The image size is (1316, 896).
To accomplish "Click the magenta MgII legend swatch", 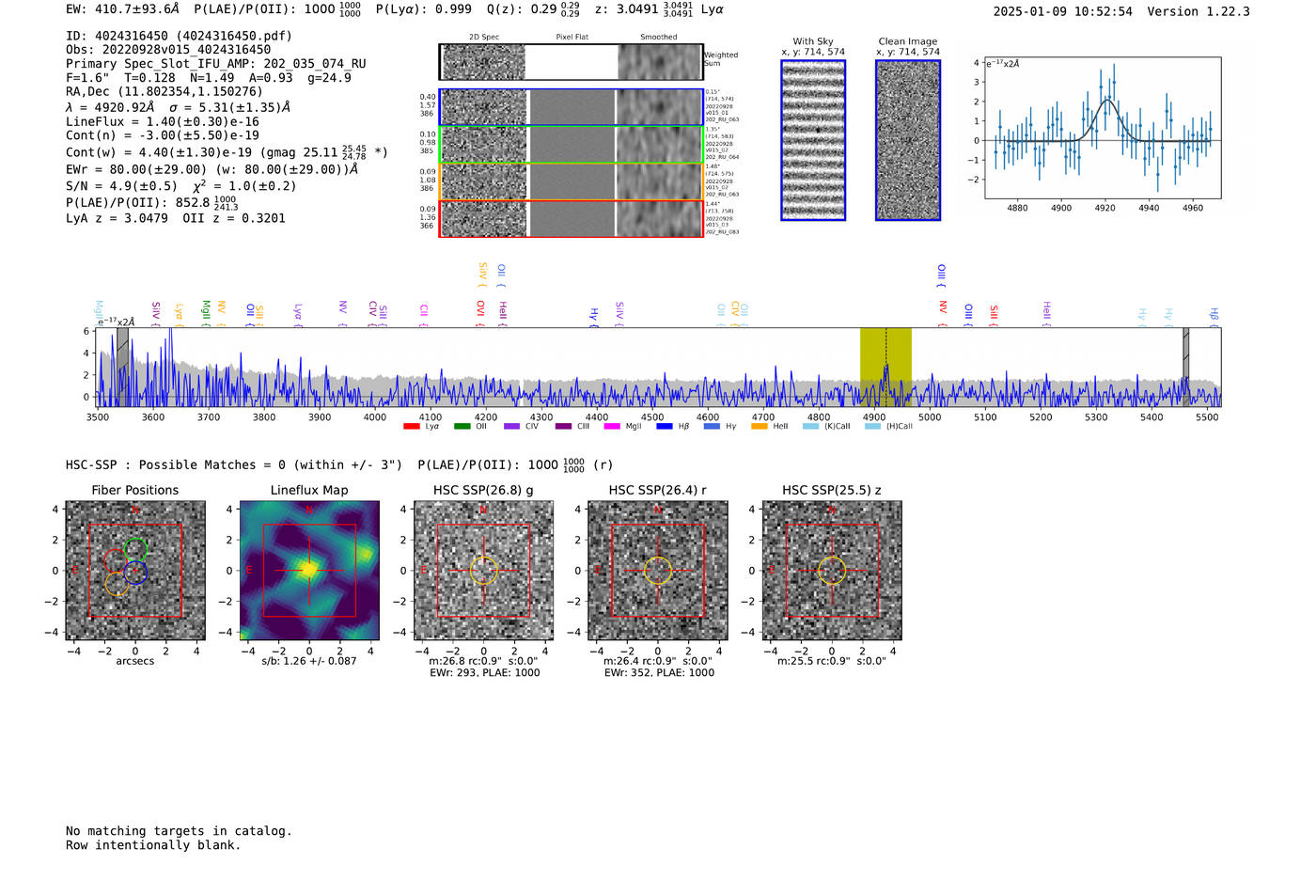I will 612,427.
